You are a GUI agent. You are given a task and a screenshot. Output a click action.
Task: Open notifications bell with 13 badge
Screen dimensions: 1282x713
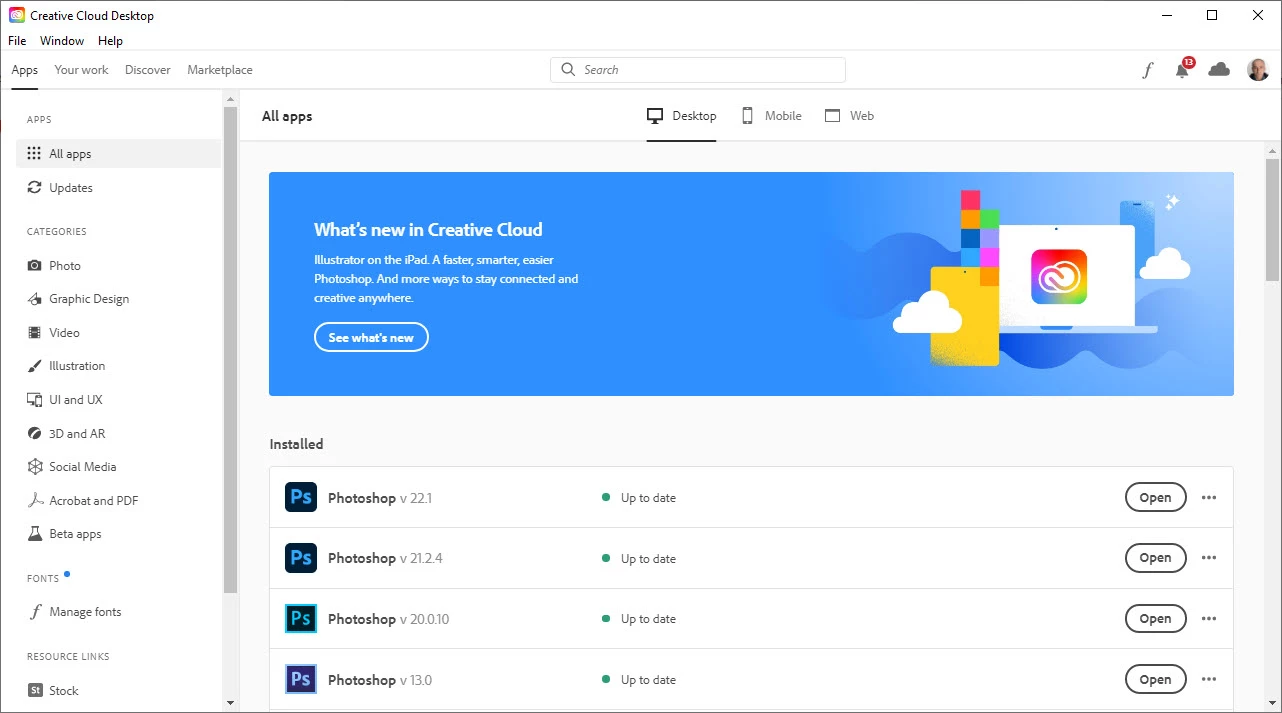point(1183,69)
